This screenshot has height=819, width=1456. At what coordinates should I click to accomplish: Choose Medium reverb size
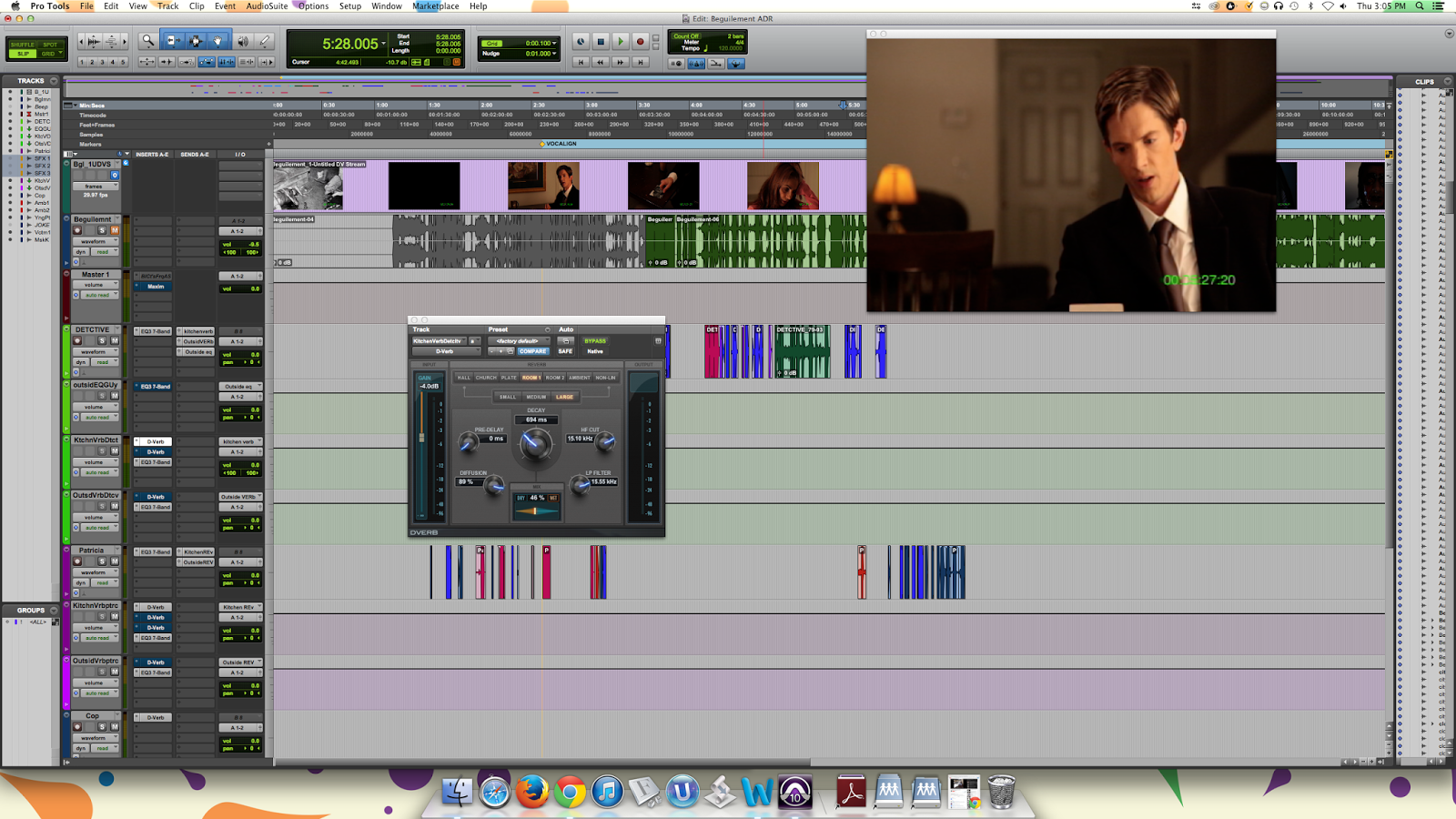point(536,397)
